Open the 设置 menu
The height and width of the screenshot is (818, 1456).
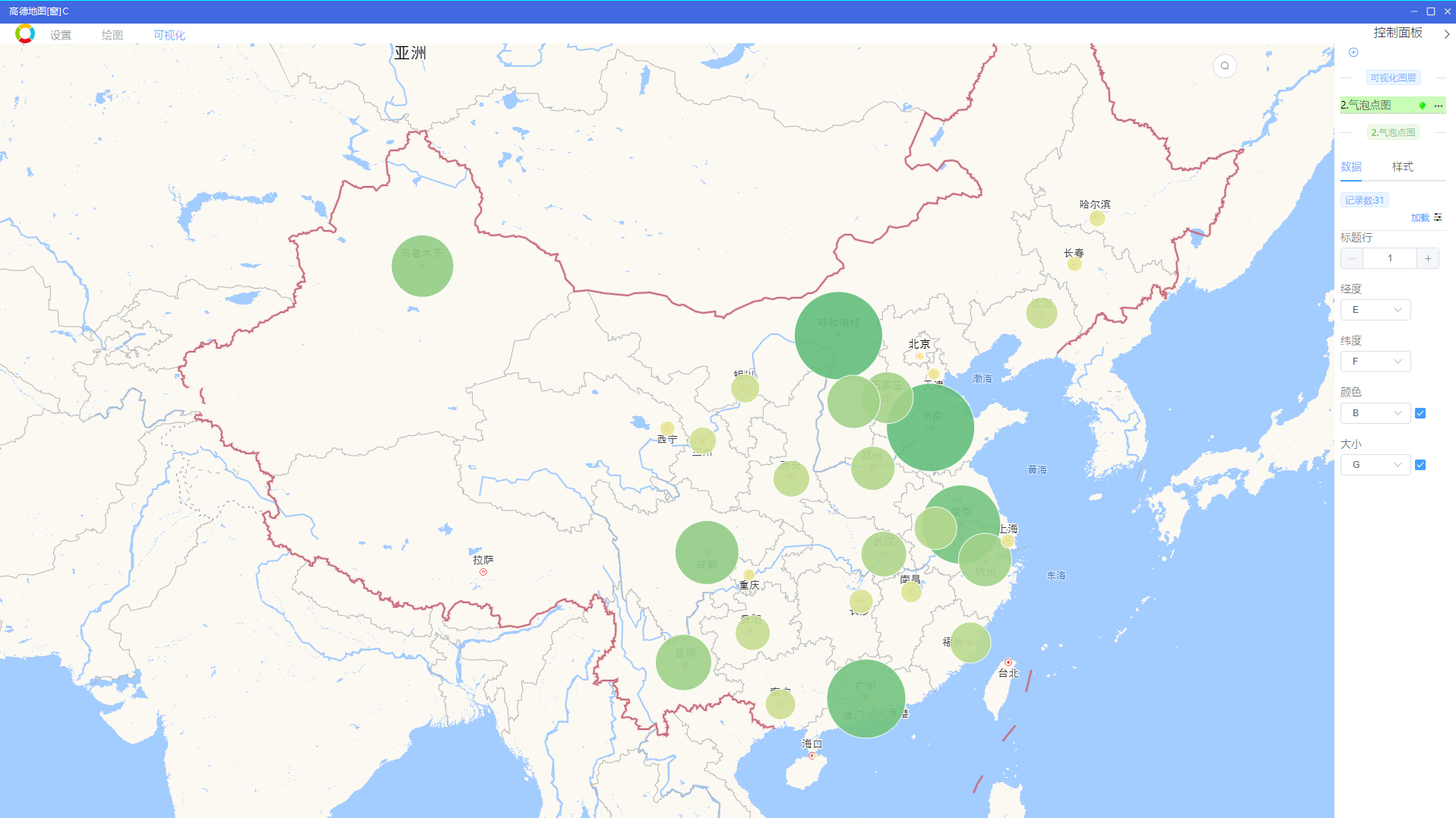tap(61, 35)
